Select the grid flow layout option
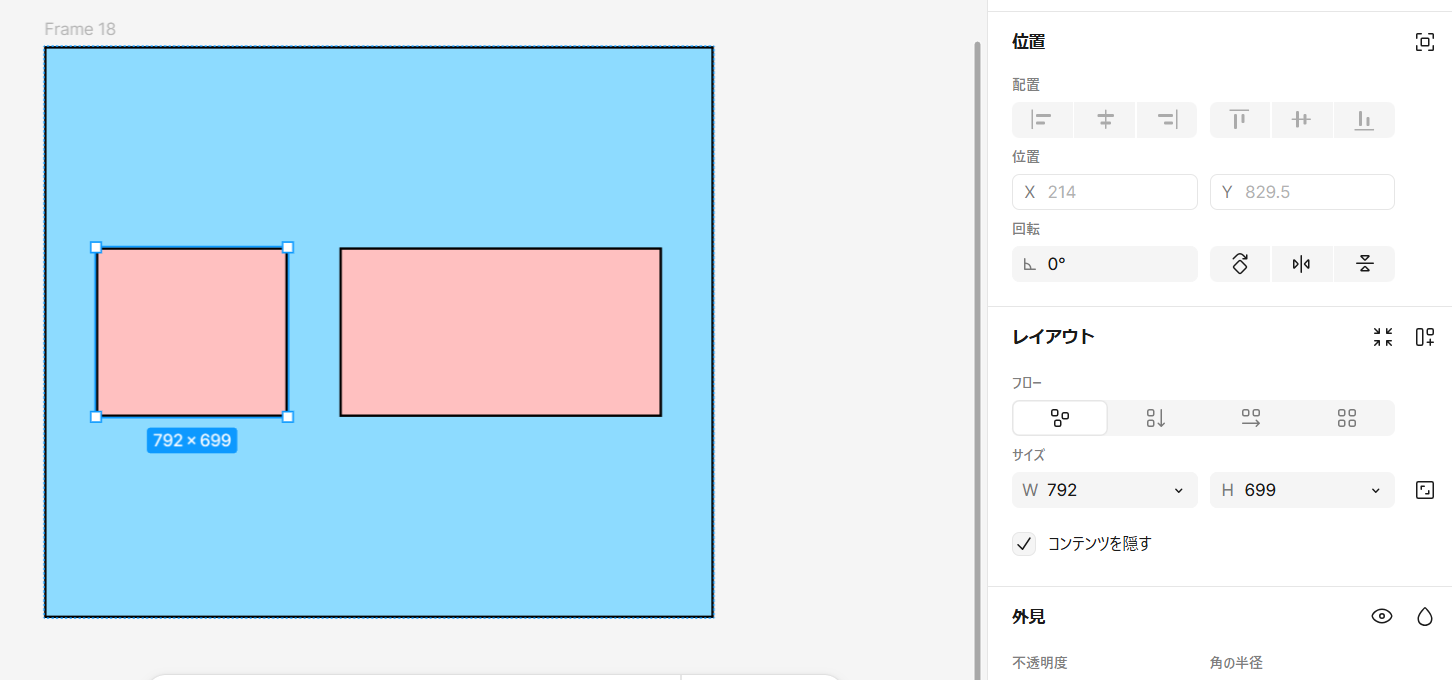 [x=1346, y=418]
